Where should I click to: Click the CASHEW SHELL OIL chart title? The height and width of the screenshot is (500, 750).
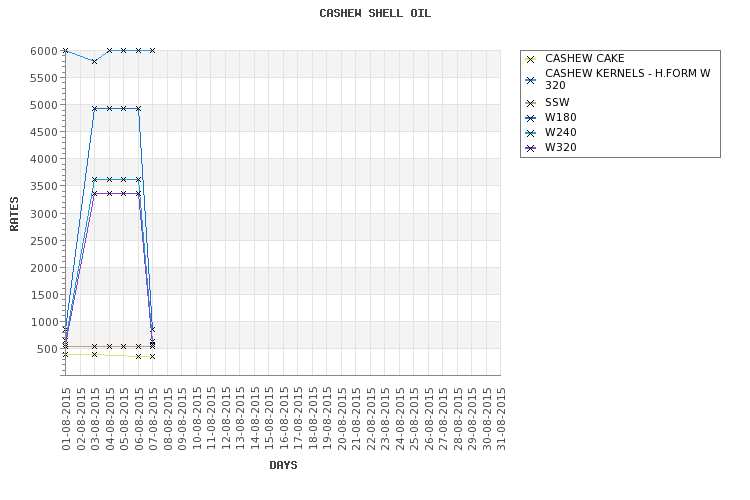375,13
